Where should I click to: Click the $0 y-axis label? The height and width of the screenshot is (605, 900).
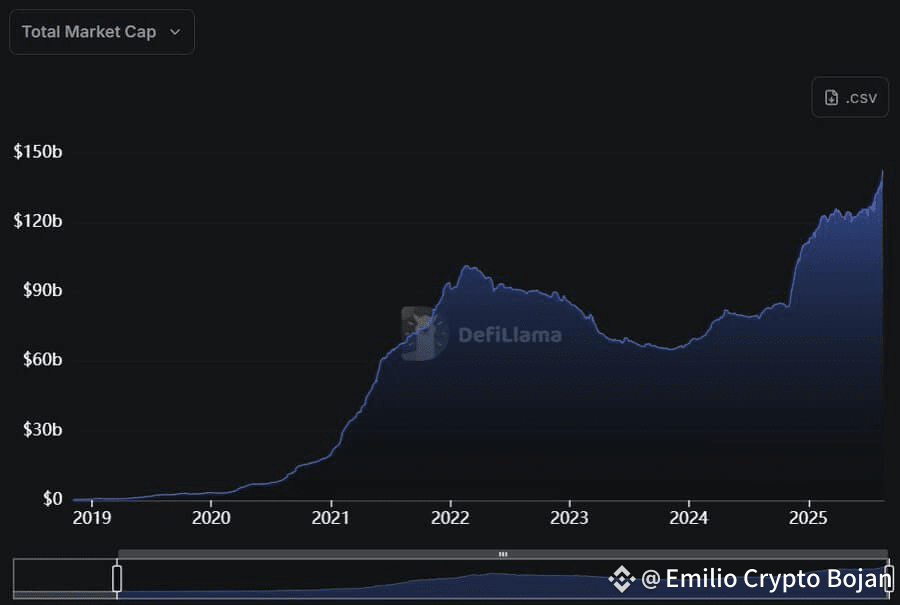pos(52,498)
